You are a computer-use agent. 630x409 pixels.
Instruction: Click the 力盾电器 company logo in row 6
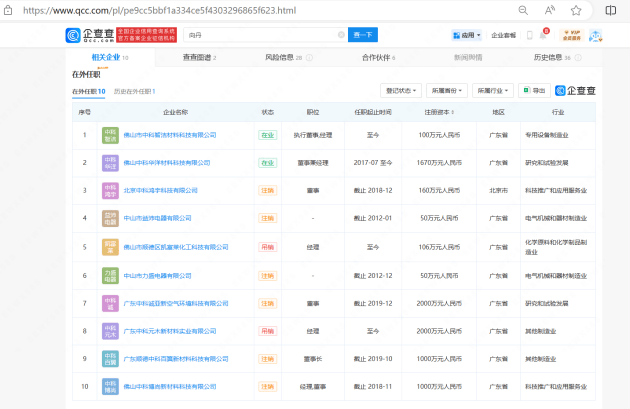pos(110,276)
